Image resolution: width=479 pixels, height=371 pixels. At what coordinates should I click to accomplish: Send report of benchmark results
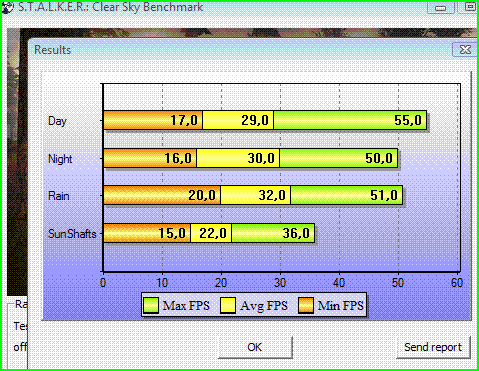pyautogui.click(x=433, y=347)
